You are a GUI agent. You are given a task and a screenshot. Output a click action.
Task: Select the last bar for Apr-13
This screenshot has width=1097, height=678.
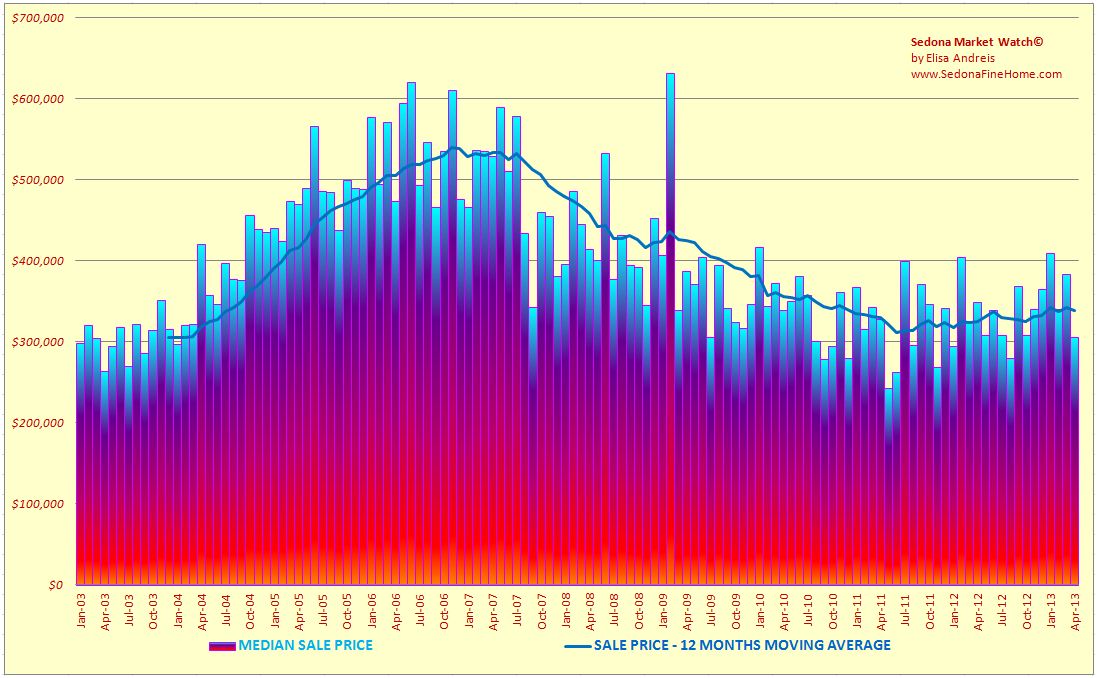coord(1075,461)
